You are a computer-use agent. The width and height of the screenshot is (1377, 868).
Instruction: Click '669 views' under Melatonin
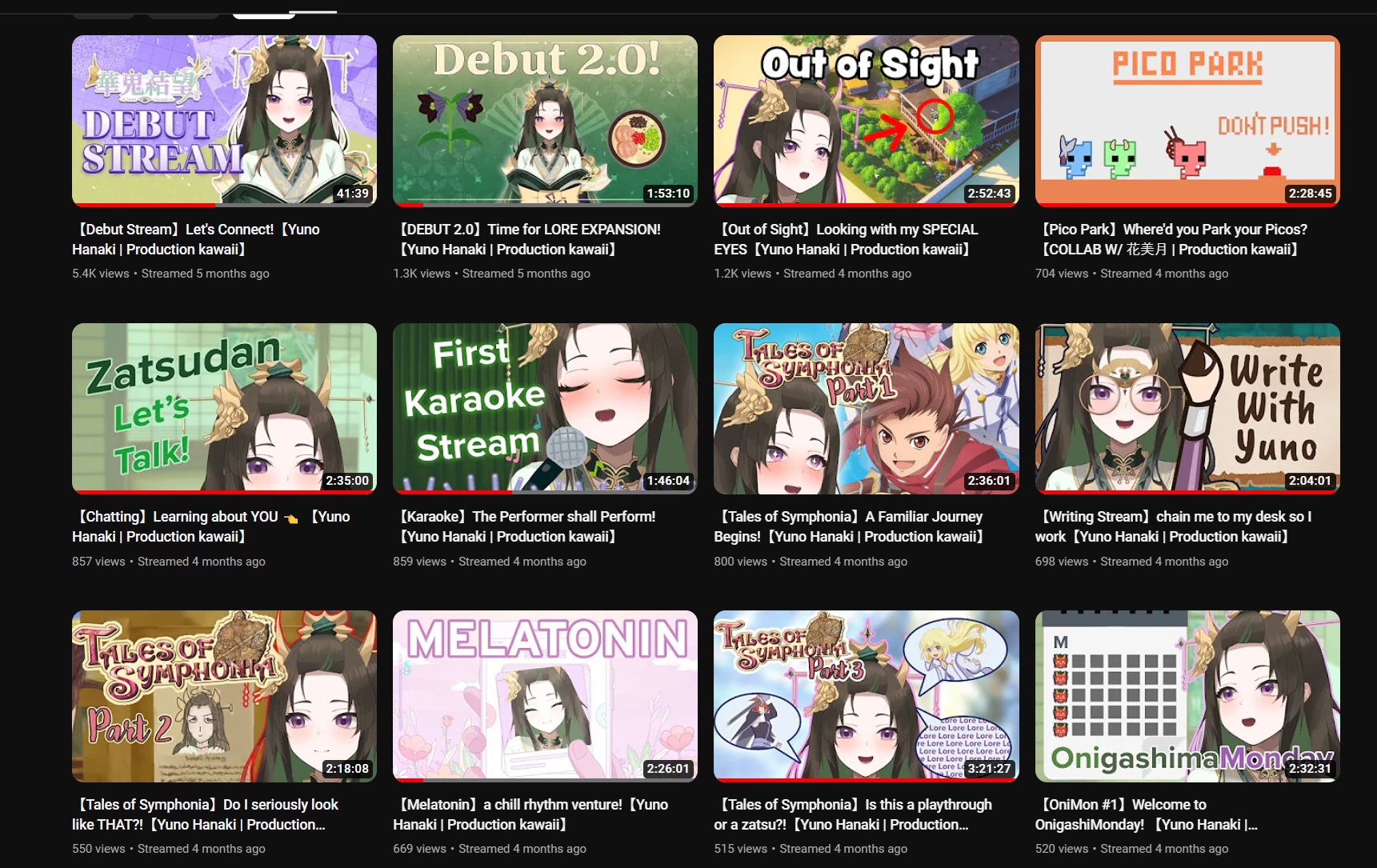coord(419,849)
